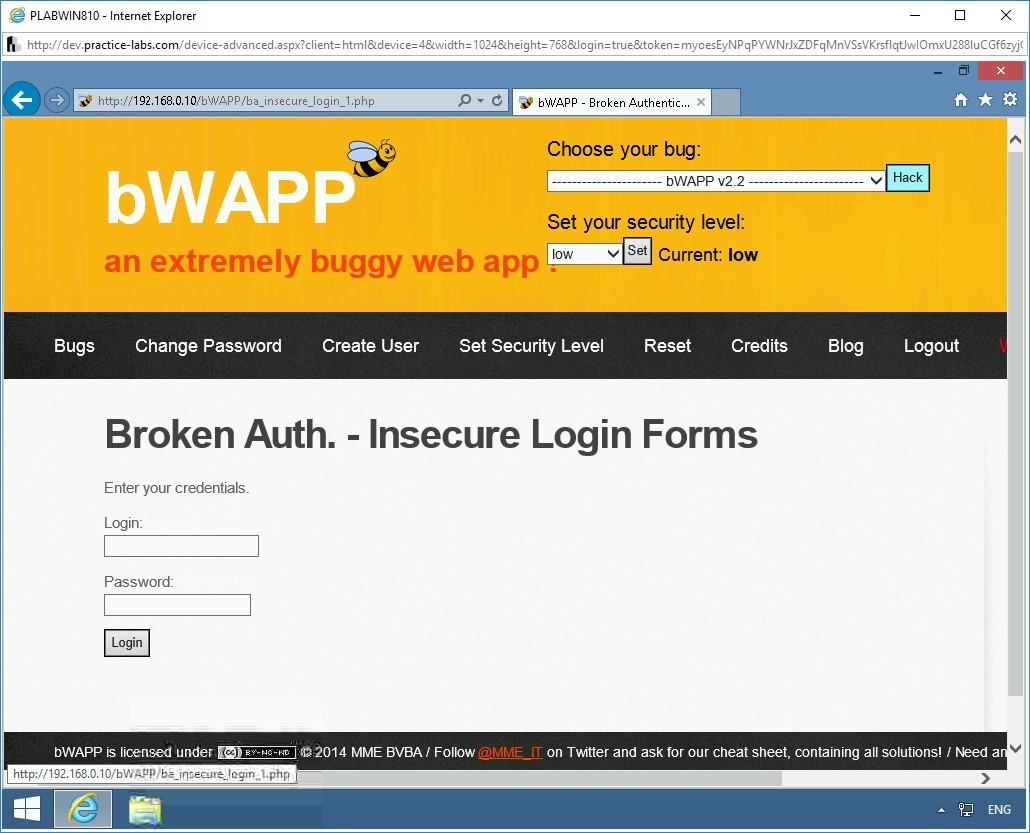Select Create User from the navigation menu
Viewport: 1030px width, 833px height.
pyautogui.click(x=370, y=346)
